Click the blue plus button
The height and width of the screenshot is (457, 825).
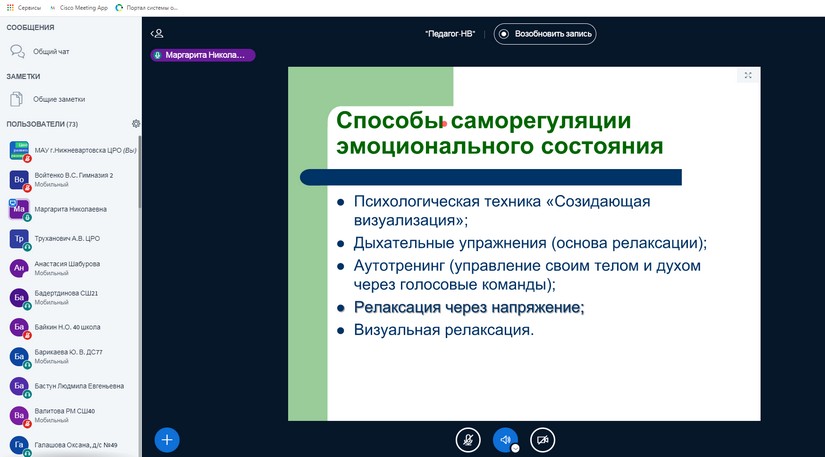click(x=167, y=440)
